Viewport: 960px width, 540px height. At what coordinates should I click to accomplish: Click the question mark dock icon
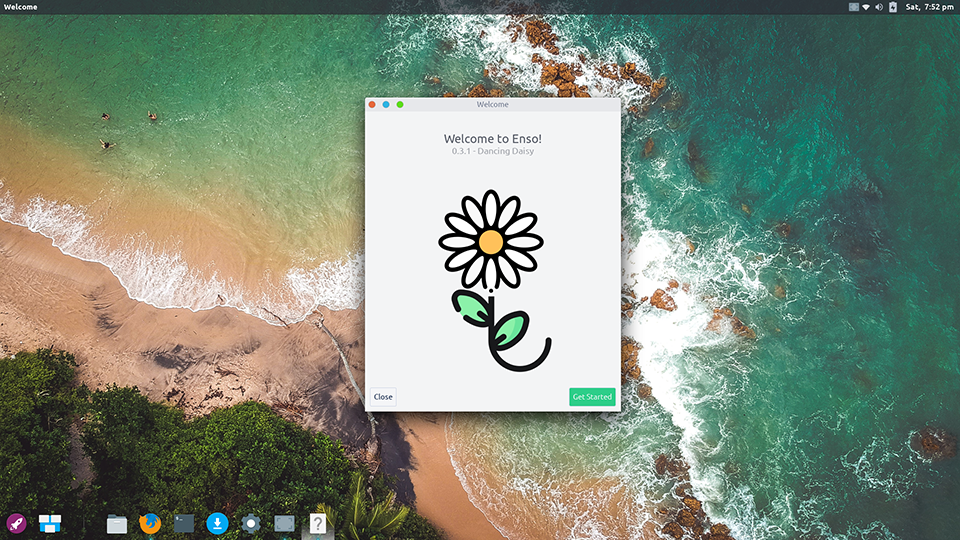pyautogui.click(x=317, y=523)
